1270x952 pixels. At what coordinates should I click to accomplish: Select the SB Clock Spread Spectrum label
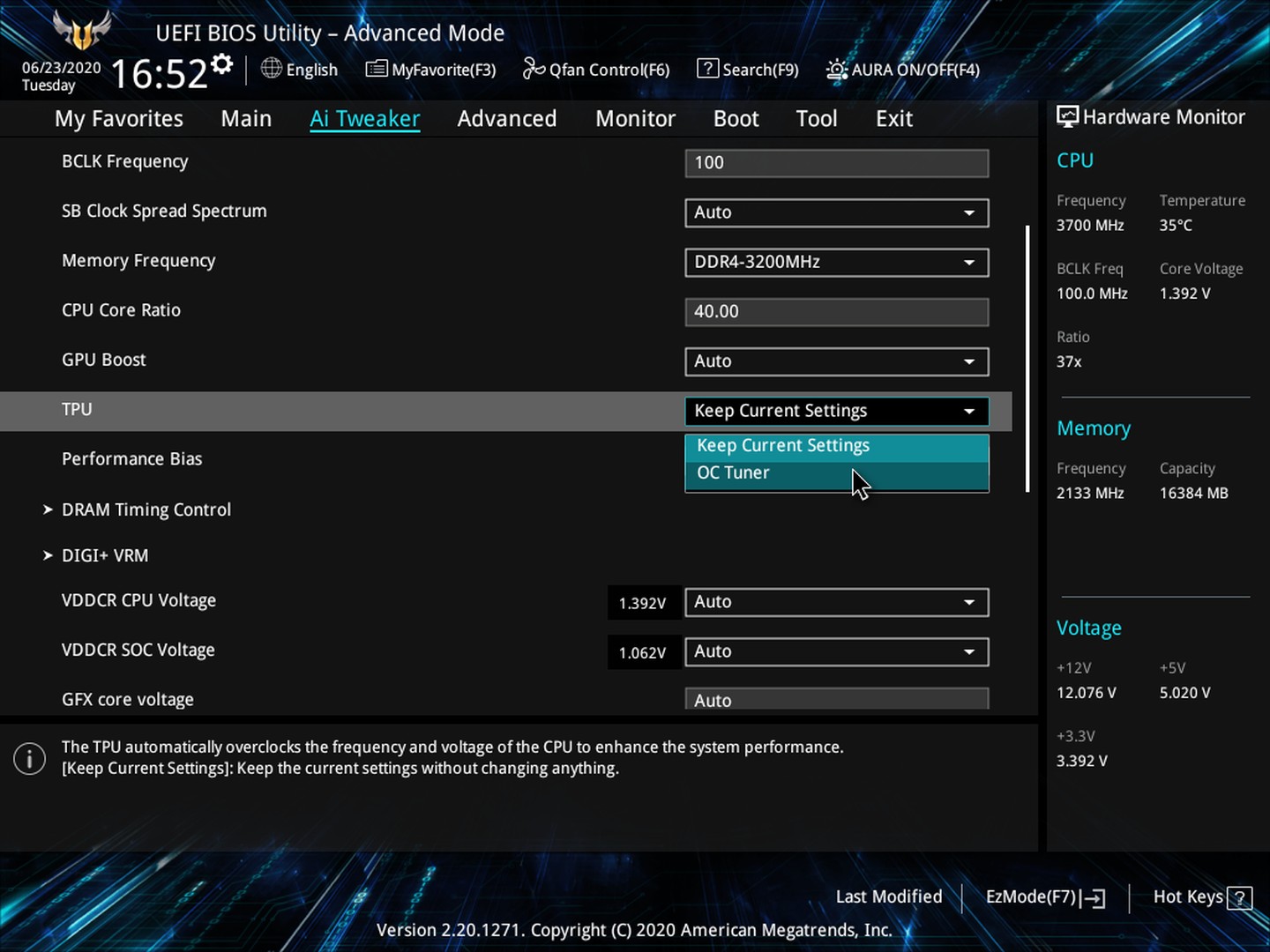click(164, 211)
